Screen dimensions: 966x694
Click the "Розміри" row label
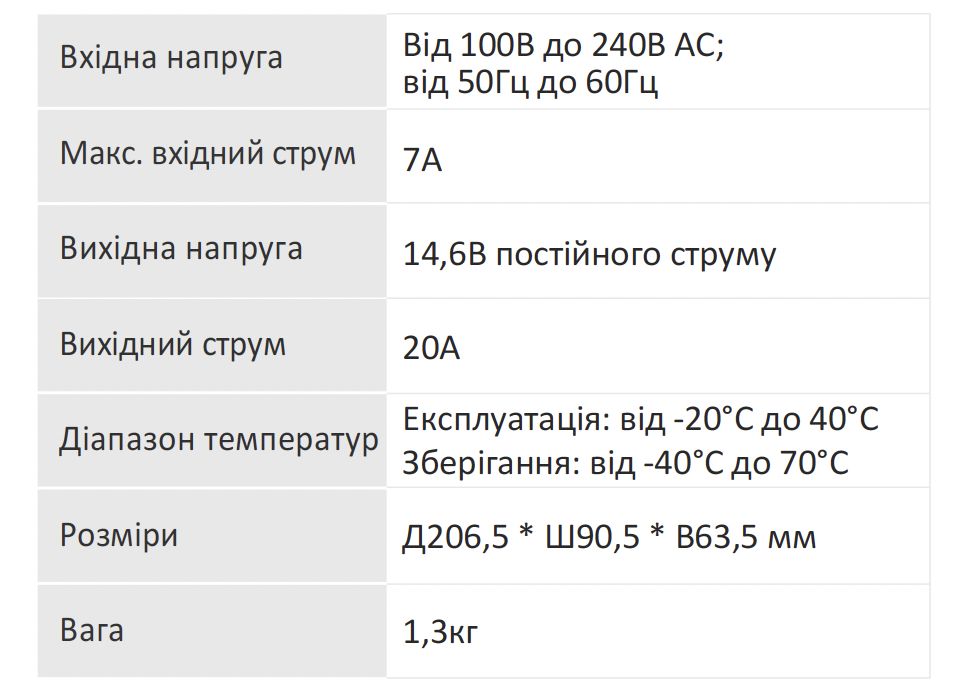pyautogui.click(x=119, y=535)
